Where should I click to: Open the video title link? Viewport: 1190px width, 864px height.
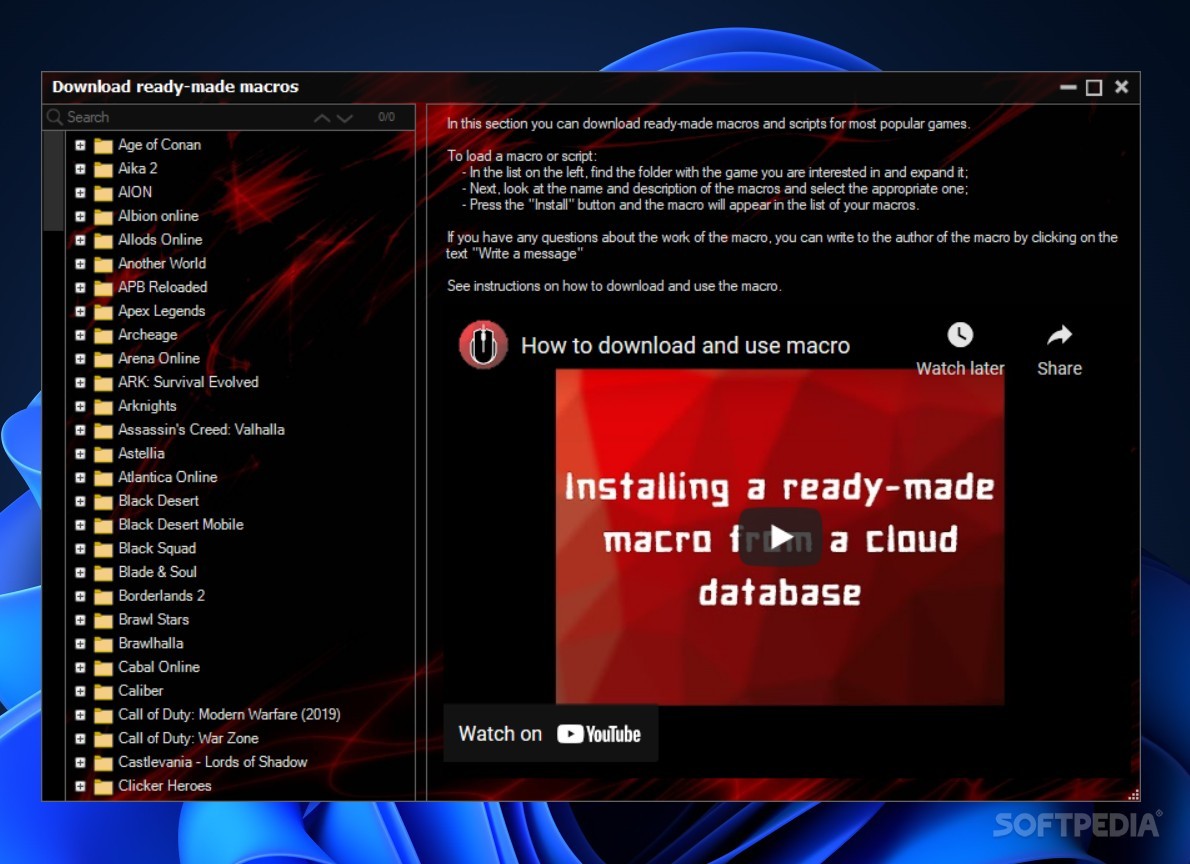coord(685,345)
